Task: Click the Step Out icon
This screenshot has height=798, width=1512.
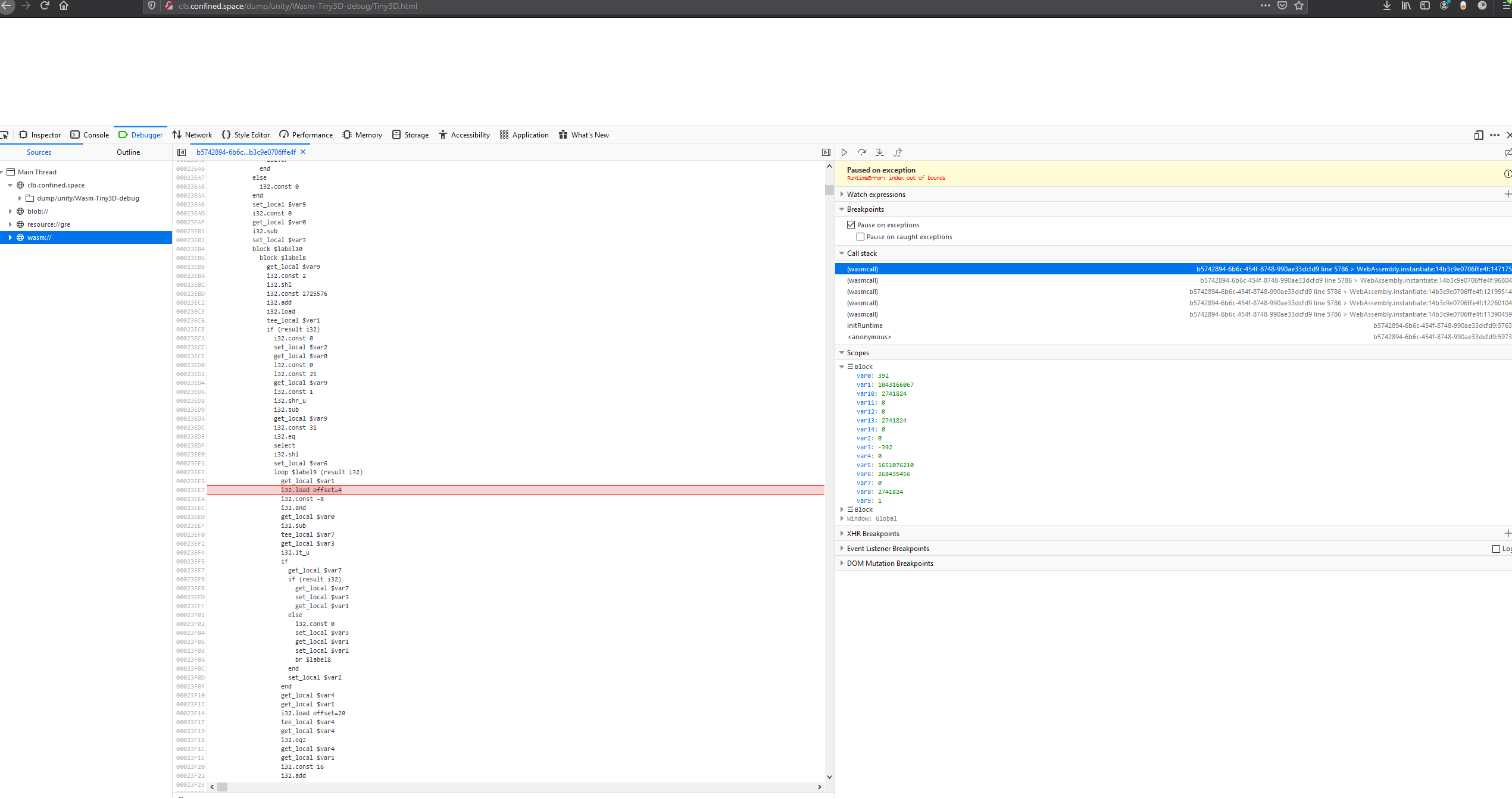Action: click(x=898, y=152)
